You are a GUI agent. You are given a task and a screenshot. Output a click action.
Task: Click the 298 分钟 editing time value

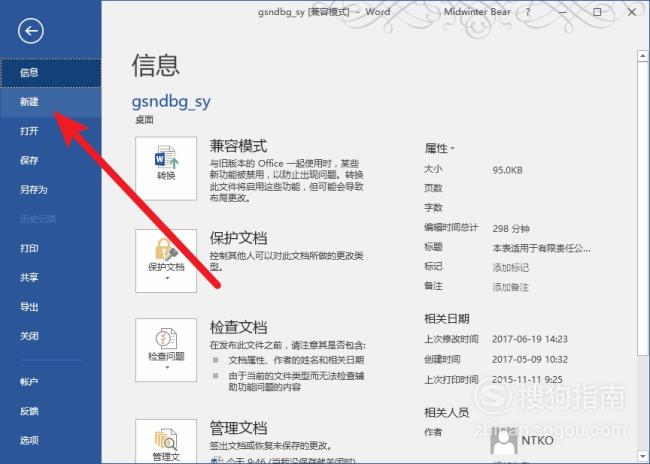point(511,229)
